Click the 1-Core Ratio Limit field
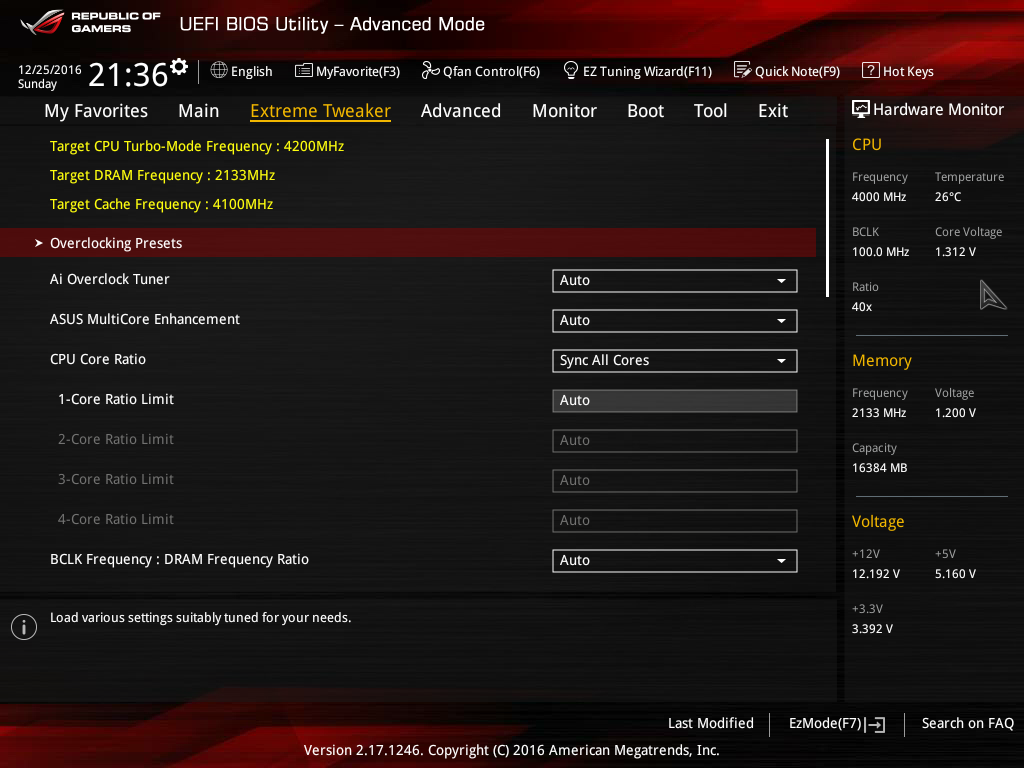 [x=675, y=400]
